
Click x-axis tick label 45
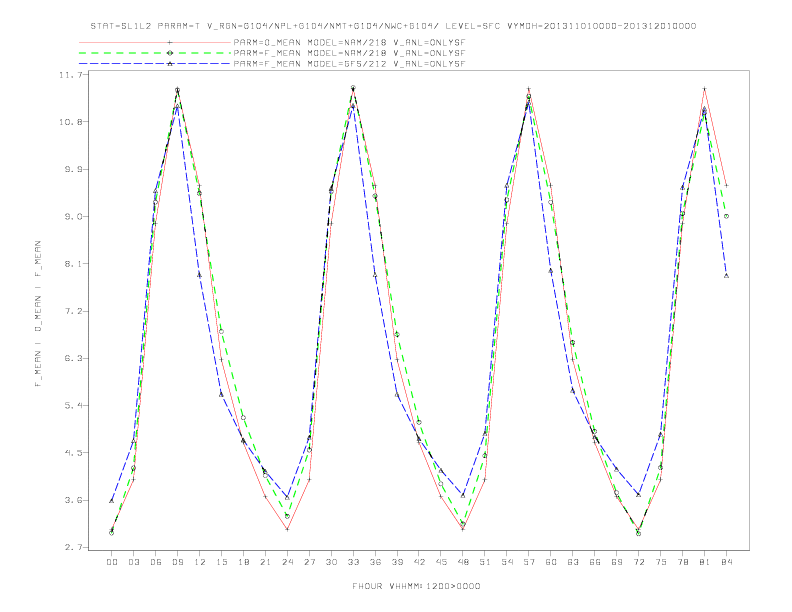click(x=441, y=562)
